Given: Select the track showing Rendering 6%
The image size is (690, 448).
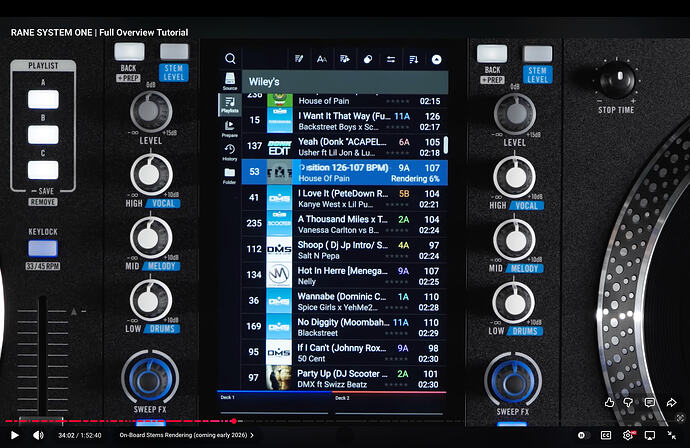Looking at the screenshot, I should [345, 172].
